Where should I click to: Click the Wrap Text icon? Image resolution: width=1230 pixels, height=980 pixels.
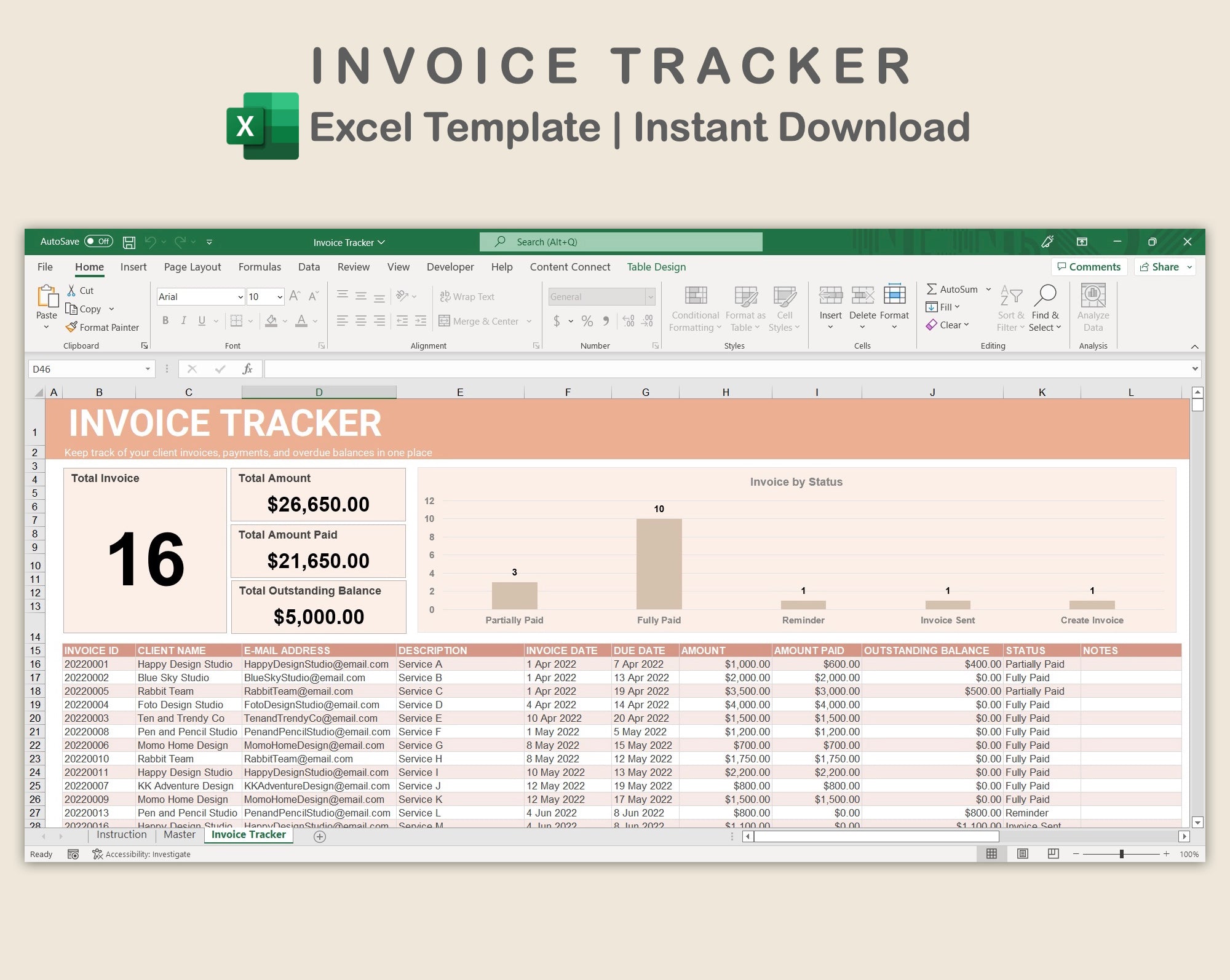pos(444,296)
